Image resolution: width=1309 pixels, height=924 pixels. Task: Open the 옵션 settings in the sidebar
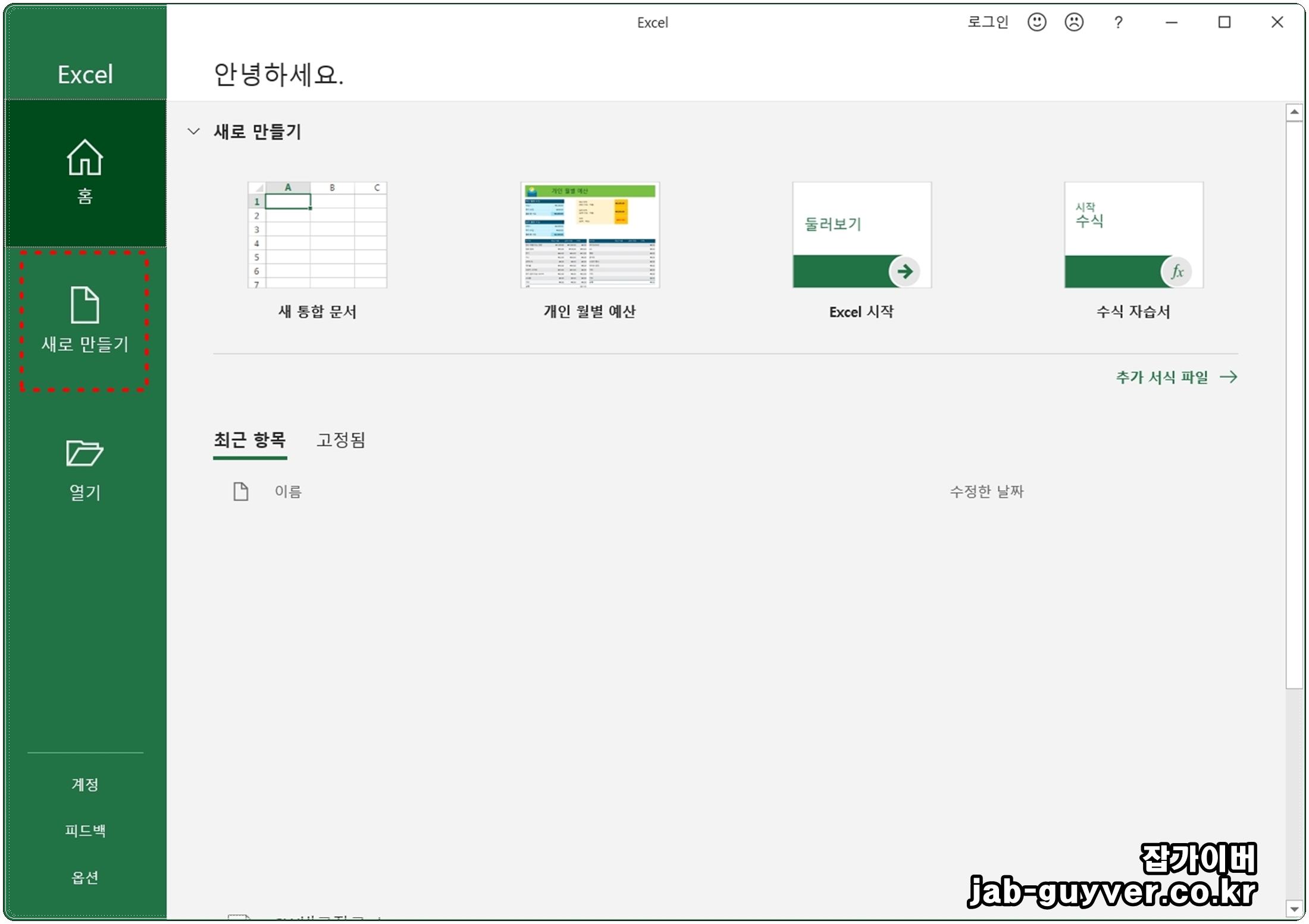click(x=84, y=878)
